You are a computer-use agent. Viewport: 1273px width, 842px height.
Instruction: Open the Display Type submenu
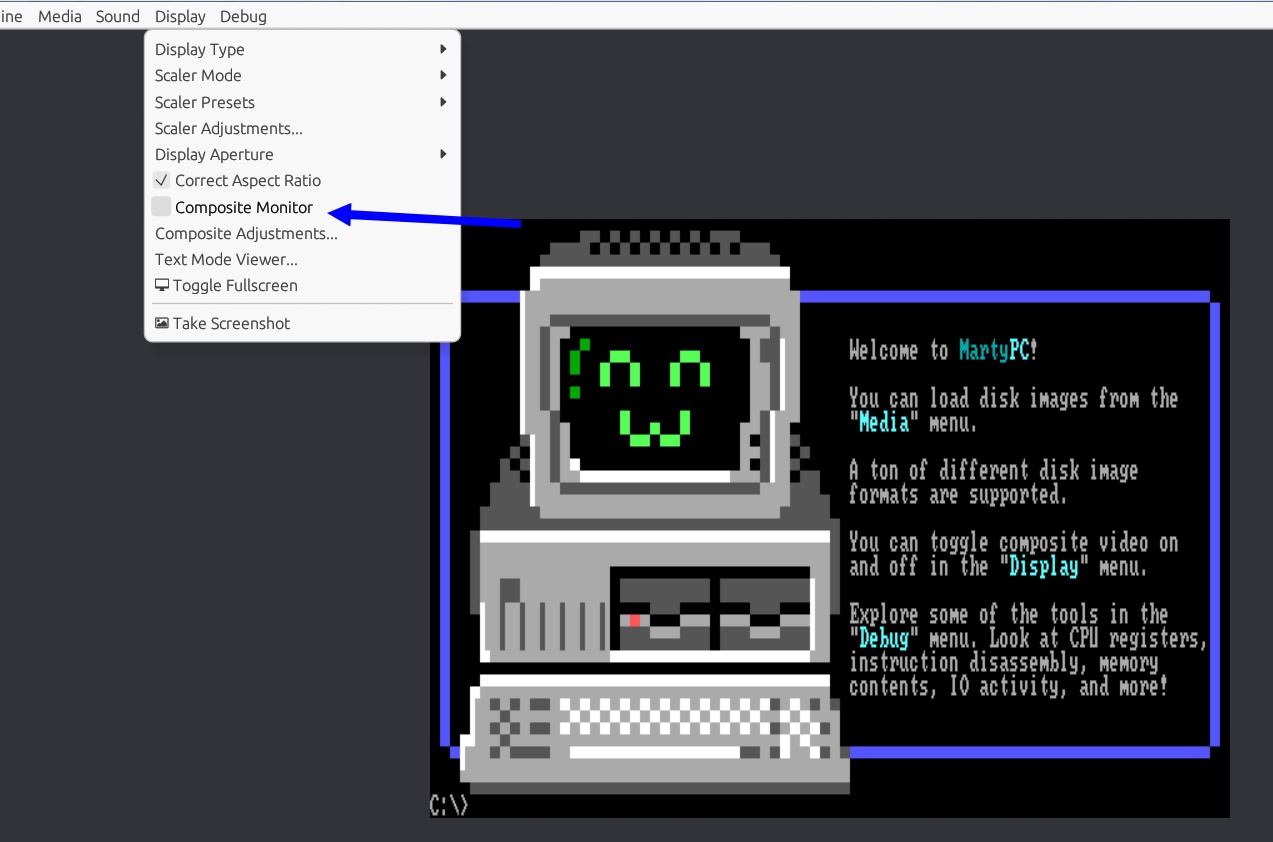tap(302, 49)
